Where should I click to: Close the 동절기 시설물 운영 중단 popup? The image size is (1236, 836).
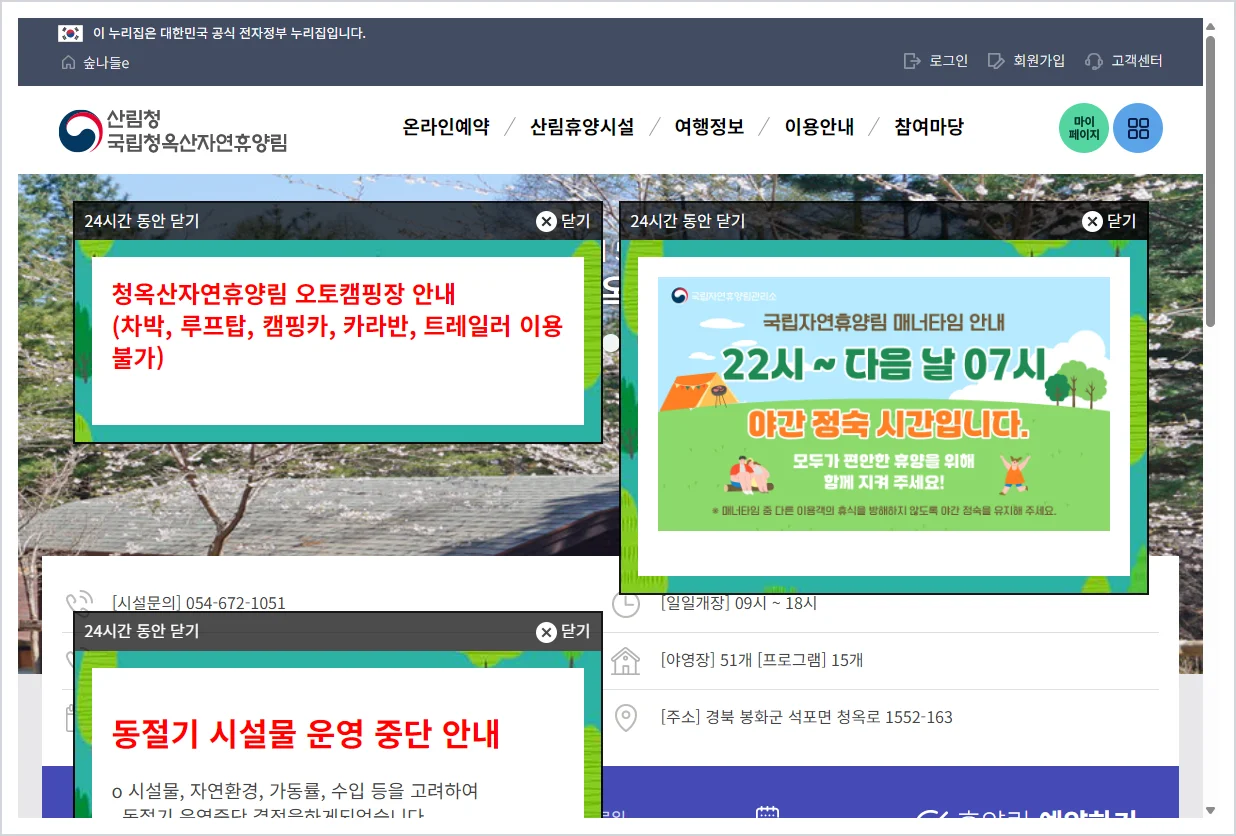tap(564, 631)
